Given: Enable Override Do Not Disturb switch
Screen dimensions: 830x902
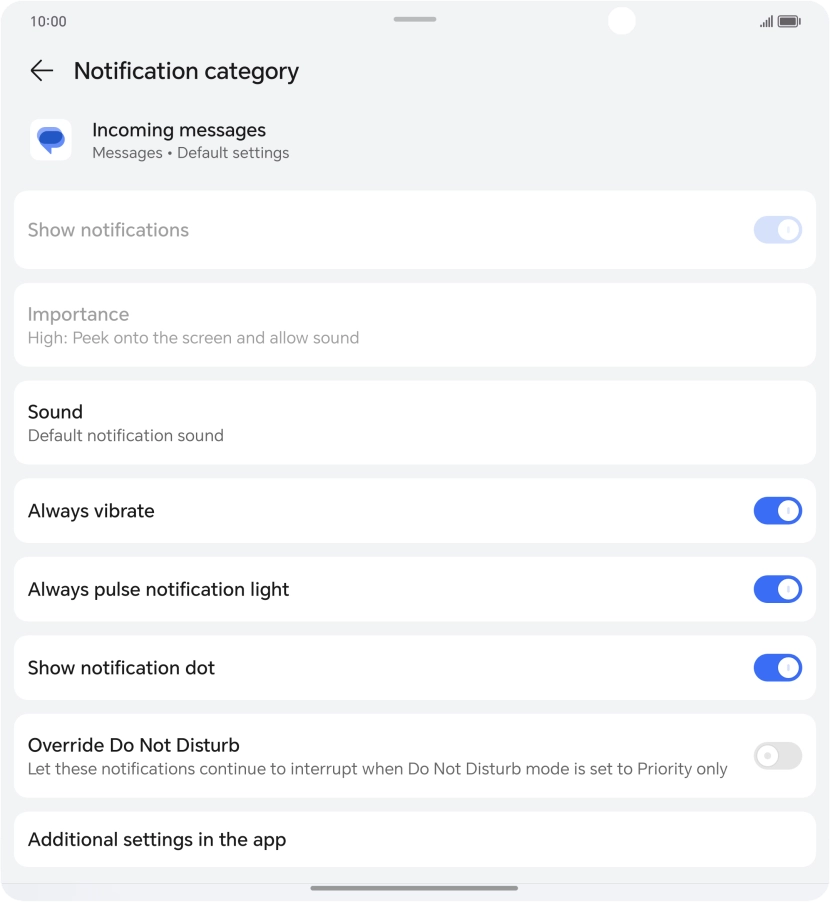Looking at the screenshot, I should (x=777, y=756).
